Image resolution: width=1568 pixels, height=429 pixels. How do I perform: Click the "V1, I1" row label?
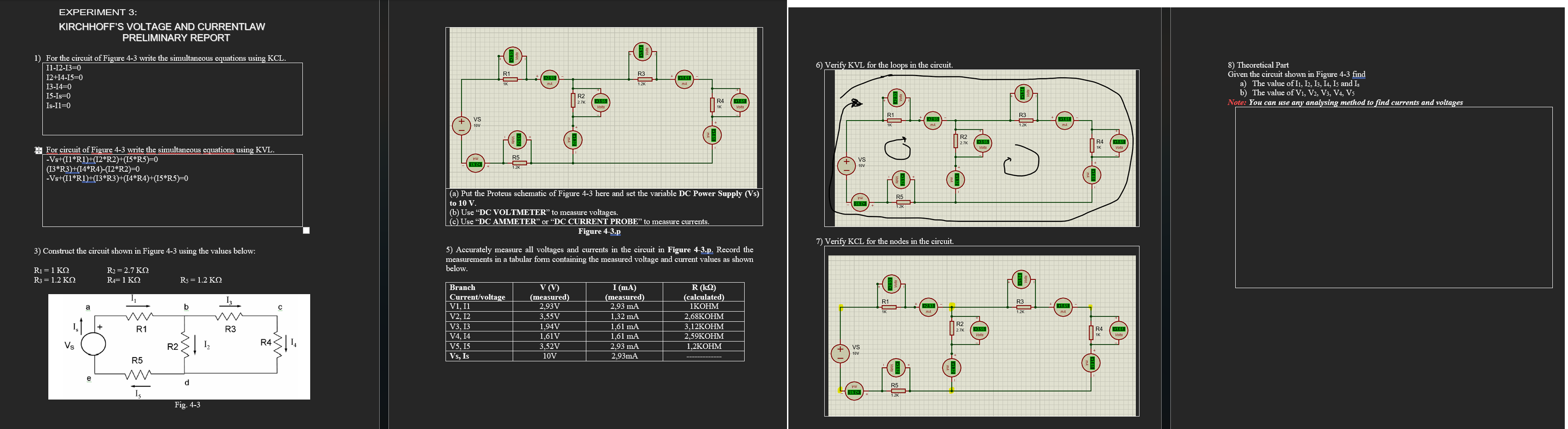pyautogui.click(x=460, y=307)
